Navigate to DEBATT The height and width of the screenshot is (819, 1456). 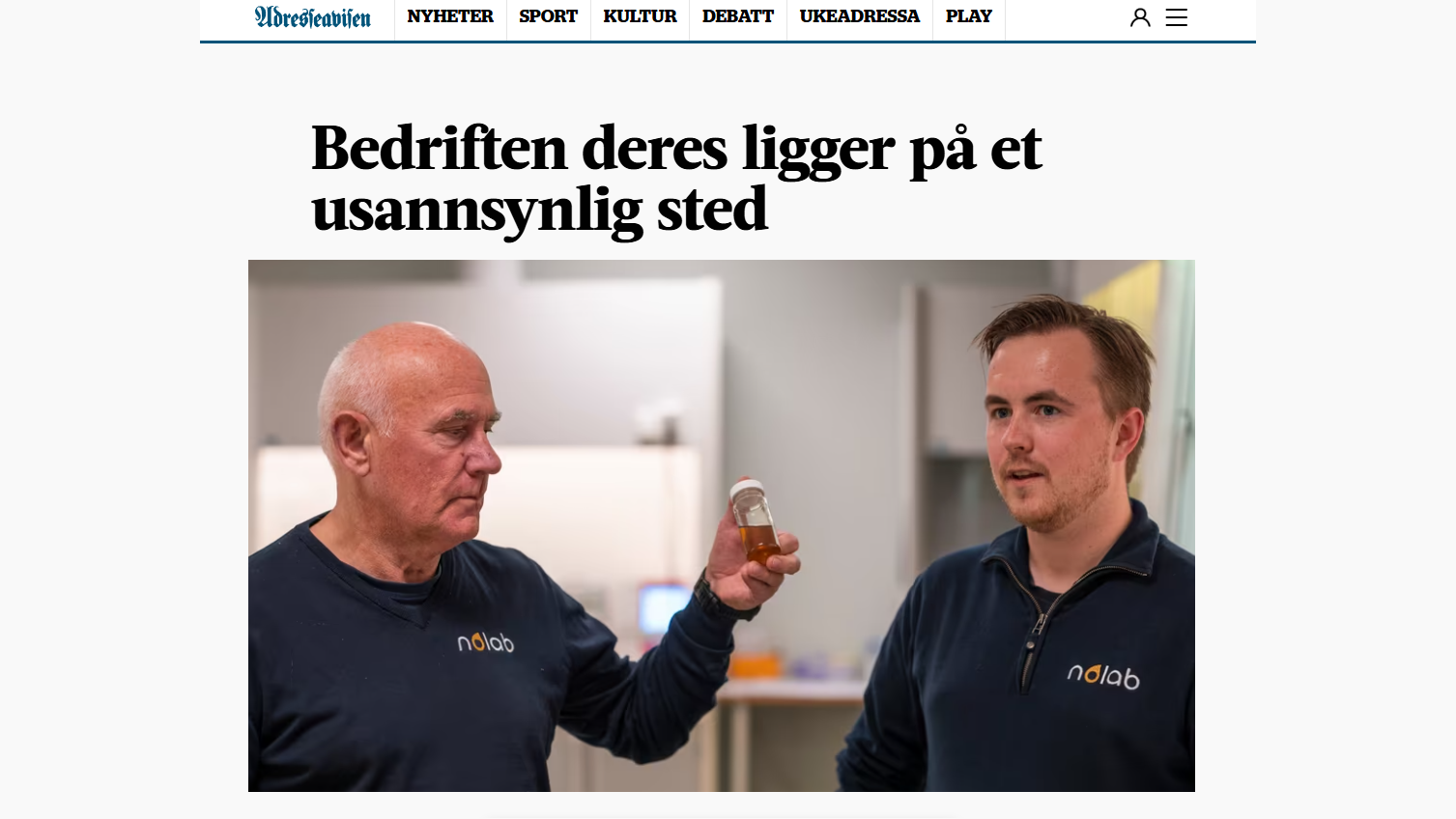point(738,16)
